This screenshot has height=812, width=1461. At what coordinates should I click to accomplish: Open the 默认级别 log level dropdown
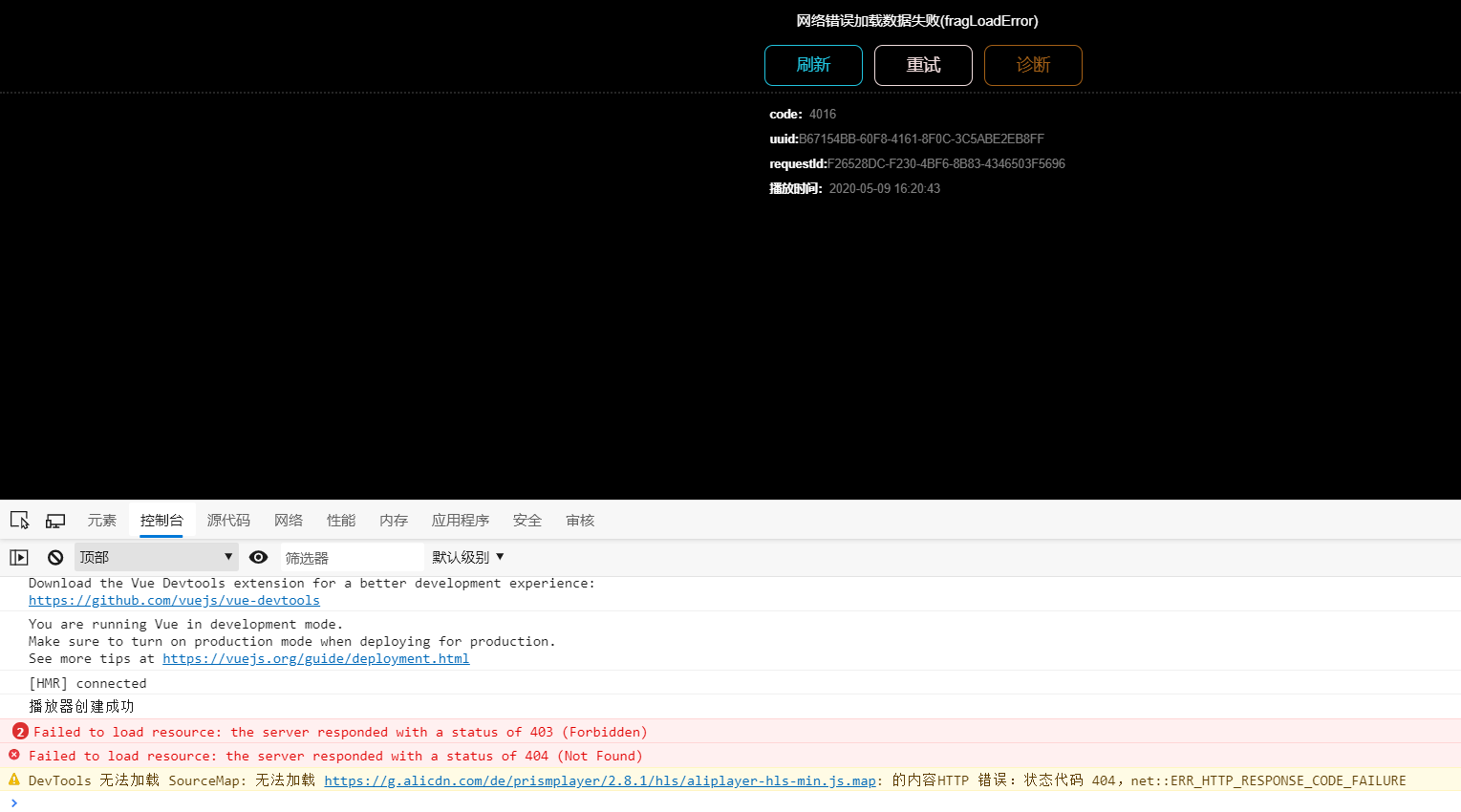(468, 557)
